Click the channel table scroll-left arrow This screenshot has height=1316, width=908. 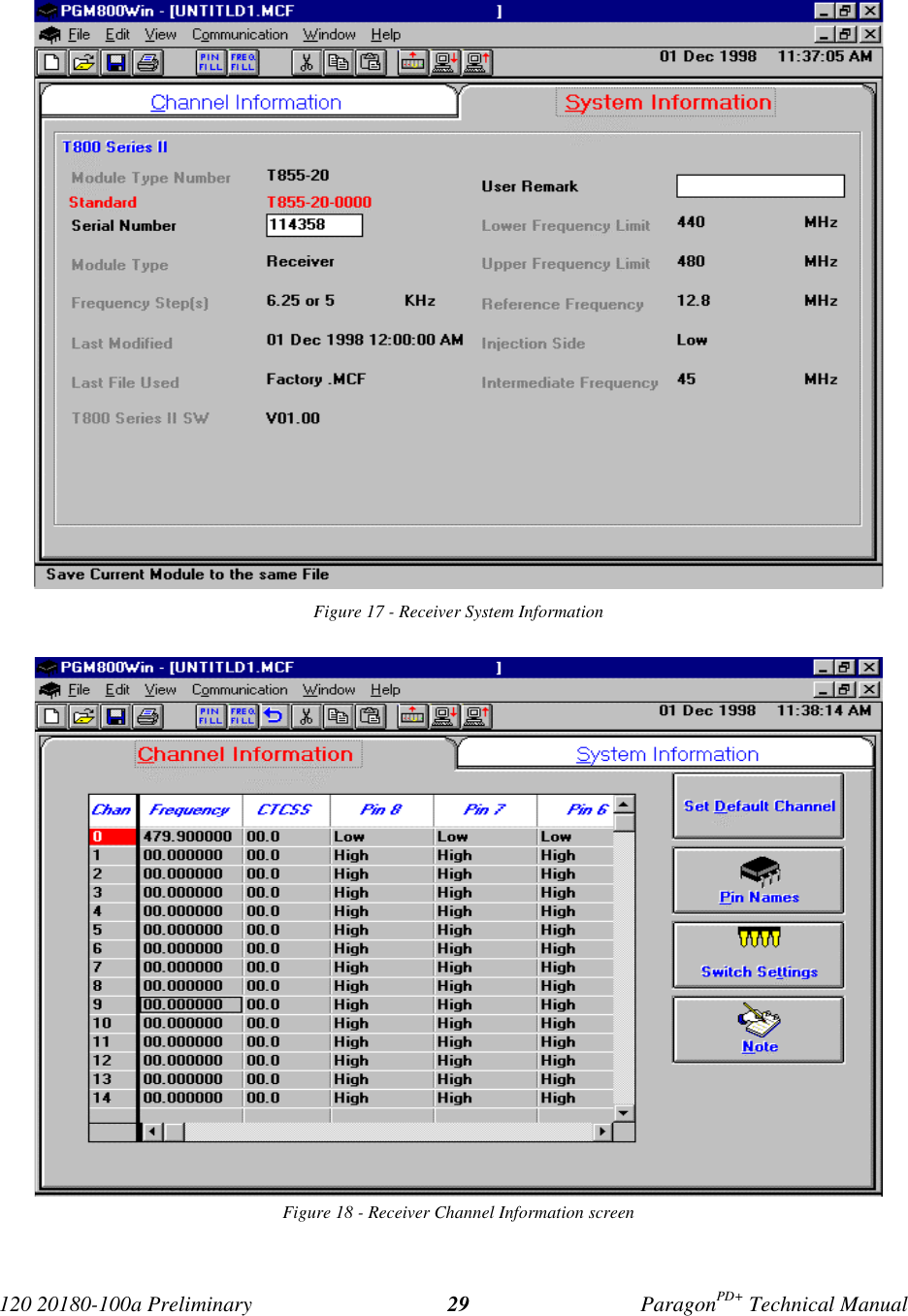click(153, 1132)
